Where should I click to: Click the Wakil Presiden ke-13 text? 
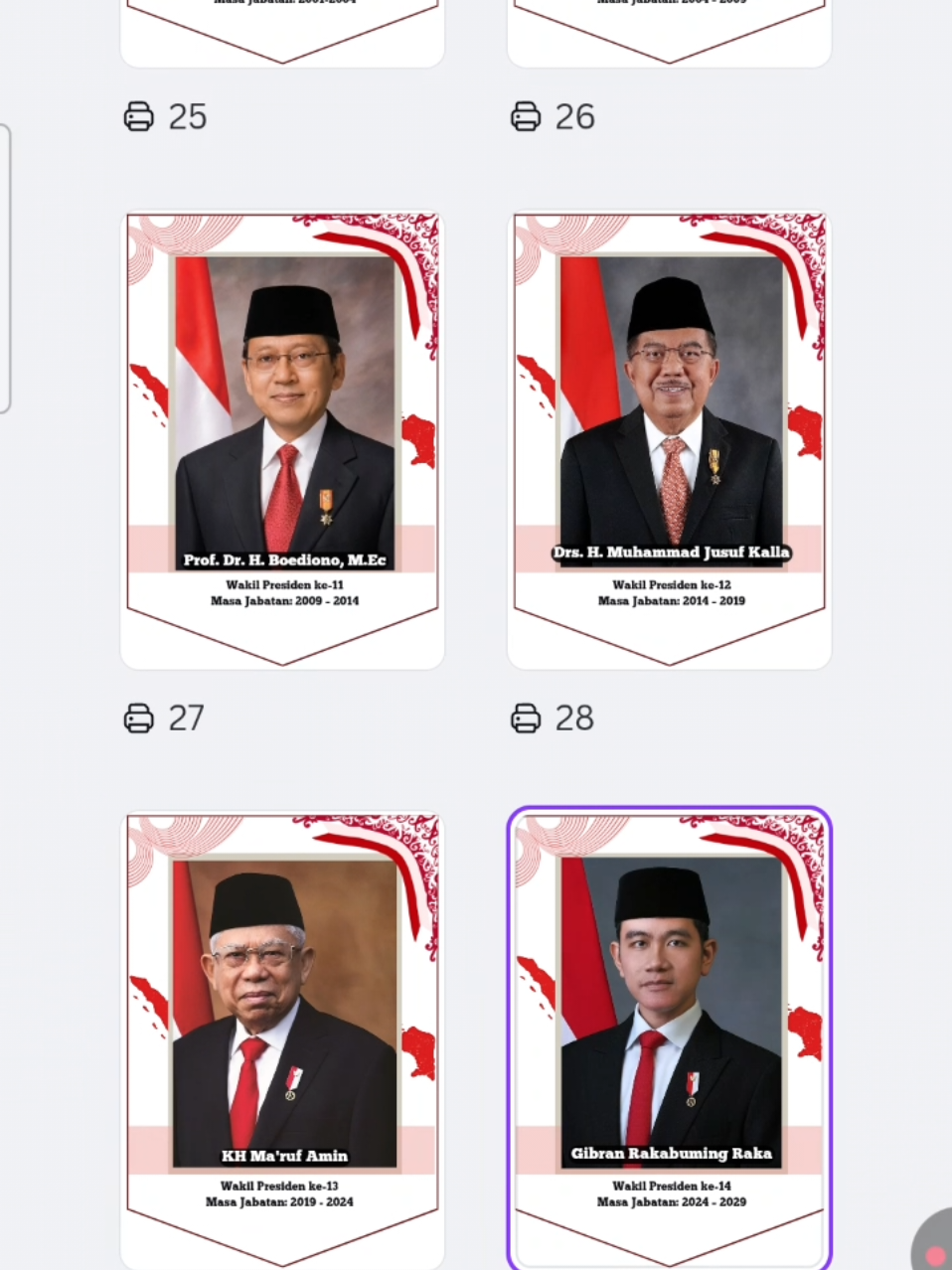click(279, 1186)
